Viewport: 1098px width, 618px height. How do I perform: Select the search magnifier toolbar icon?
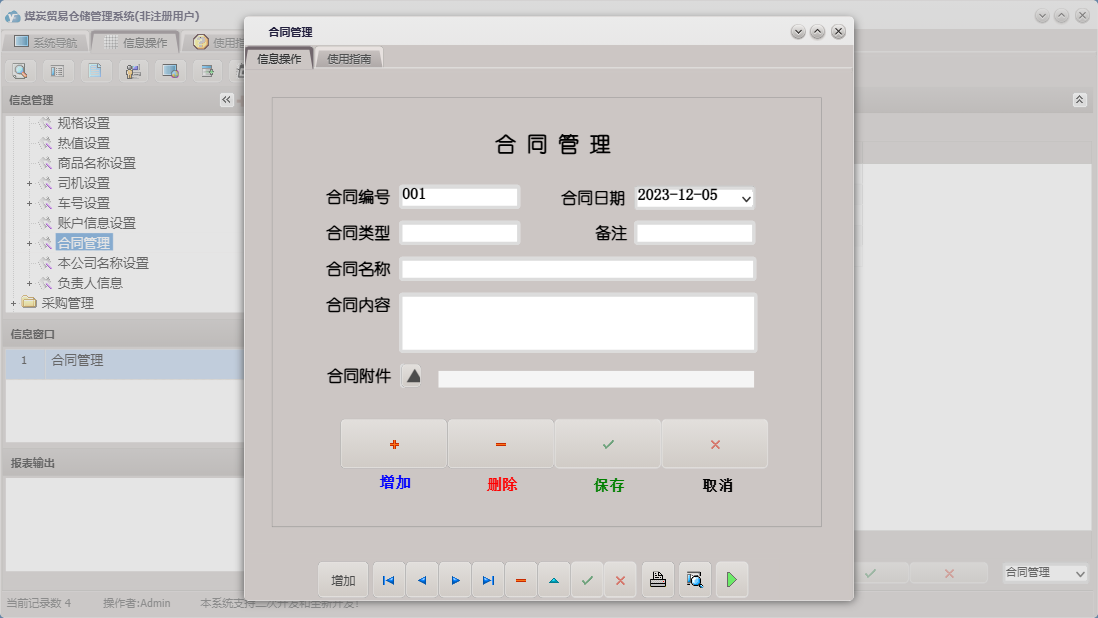[x=20, y=71]
